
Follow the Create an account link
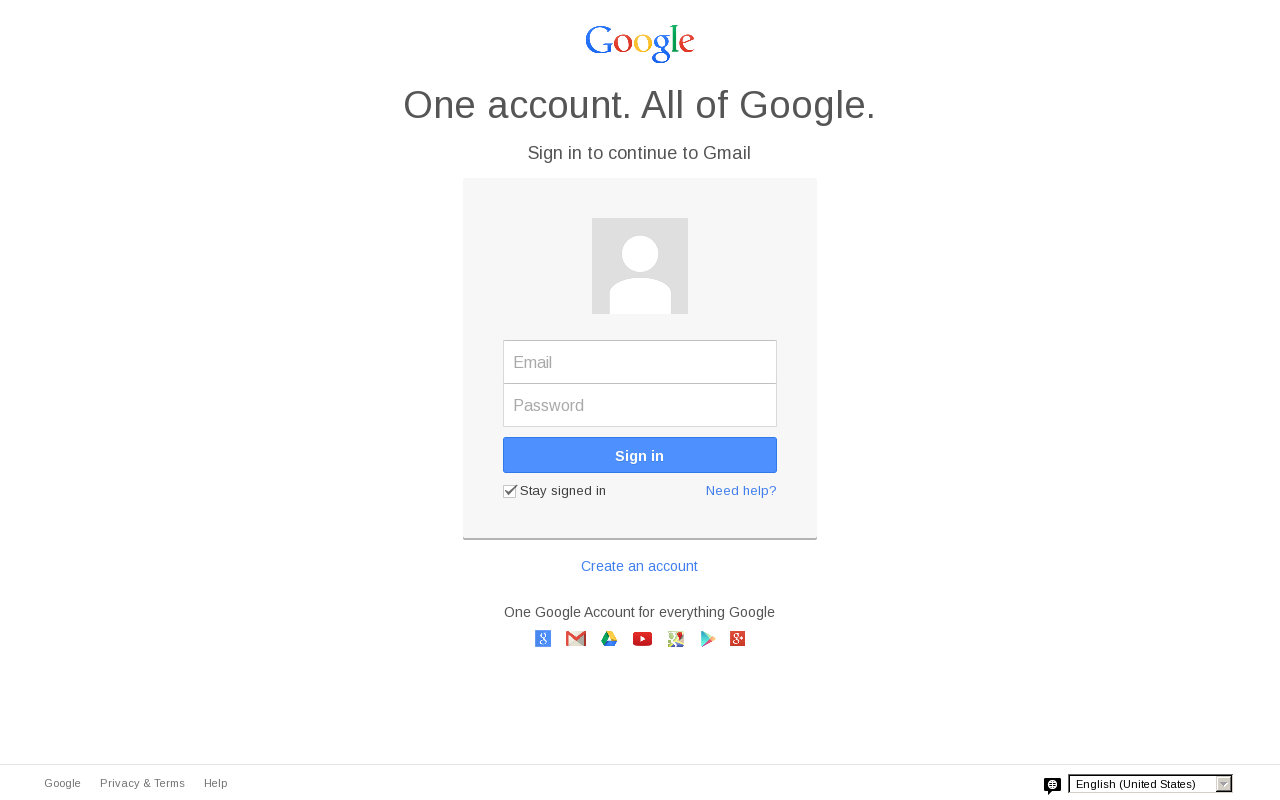[640, 566]
